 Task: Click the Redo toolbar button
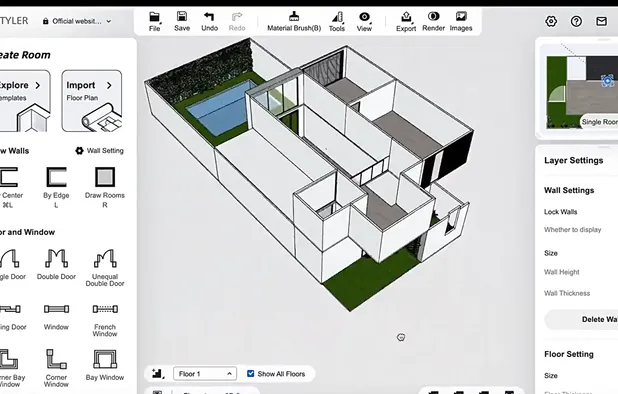tap(237, 22)
